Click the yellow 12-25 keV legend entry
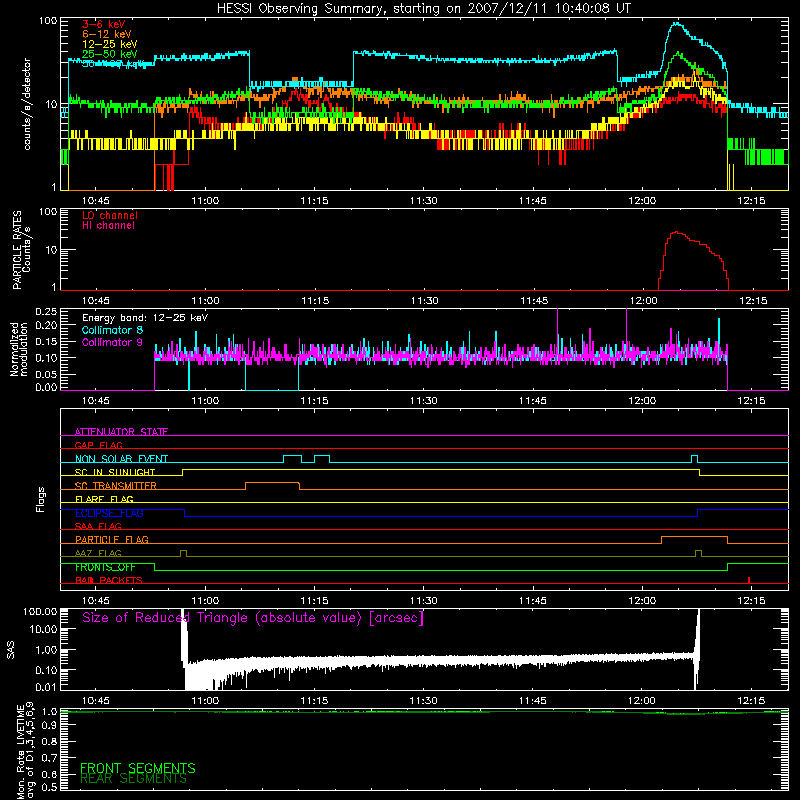The image size is (800, 800). (x=109, y=44)
